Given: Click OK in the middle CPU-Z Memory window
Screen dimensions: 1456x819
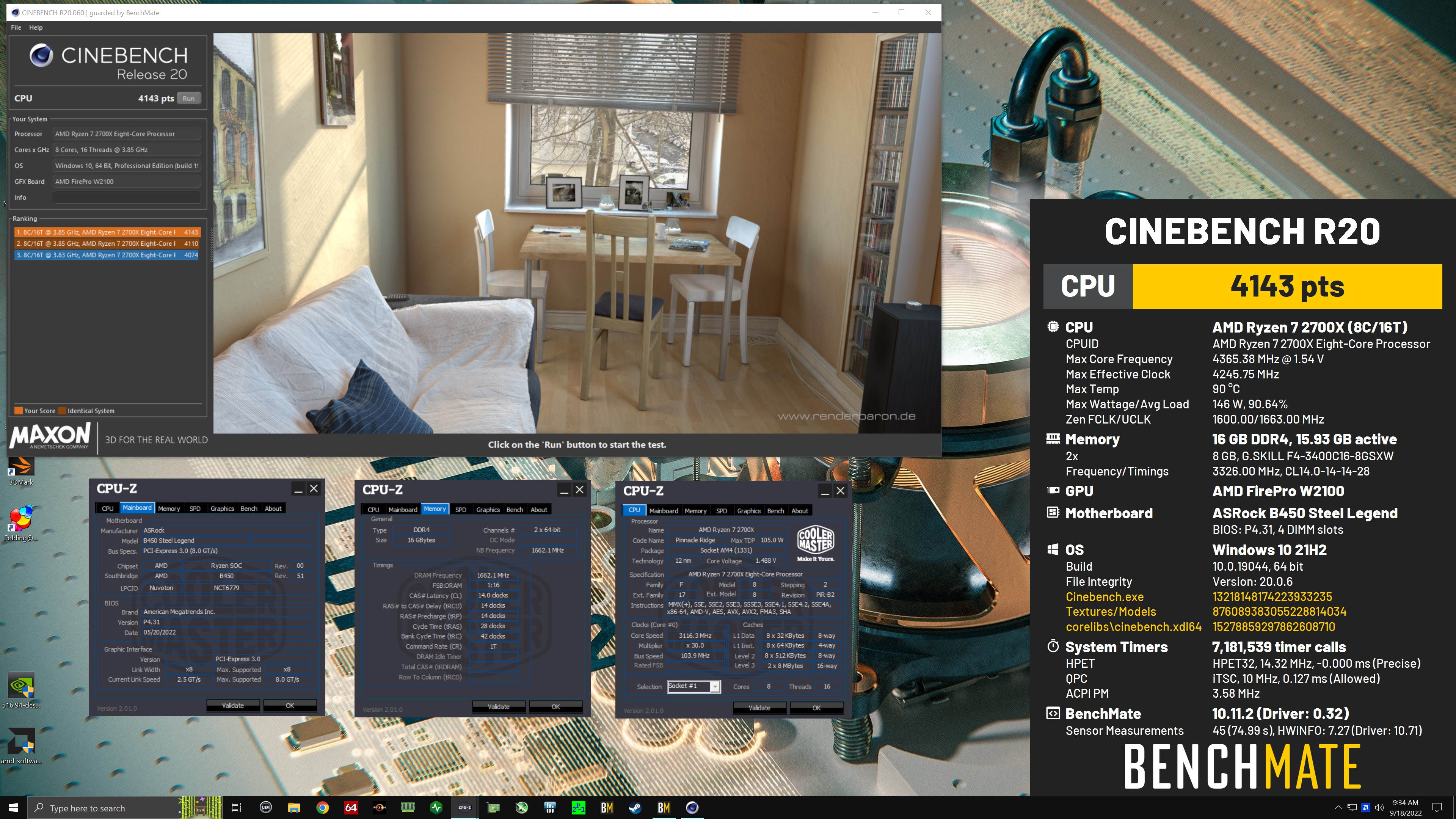Looking at the screenshot, I should coord(555,706).
